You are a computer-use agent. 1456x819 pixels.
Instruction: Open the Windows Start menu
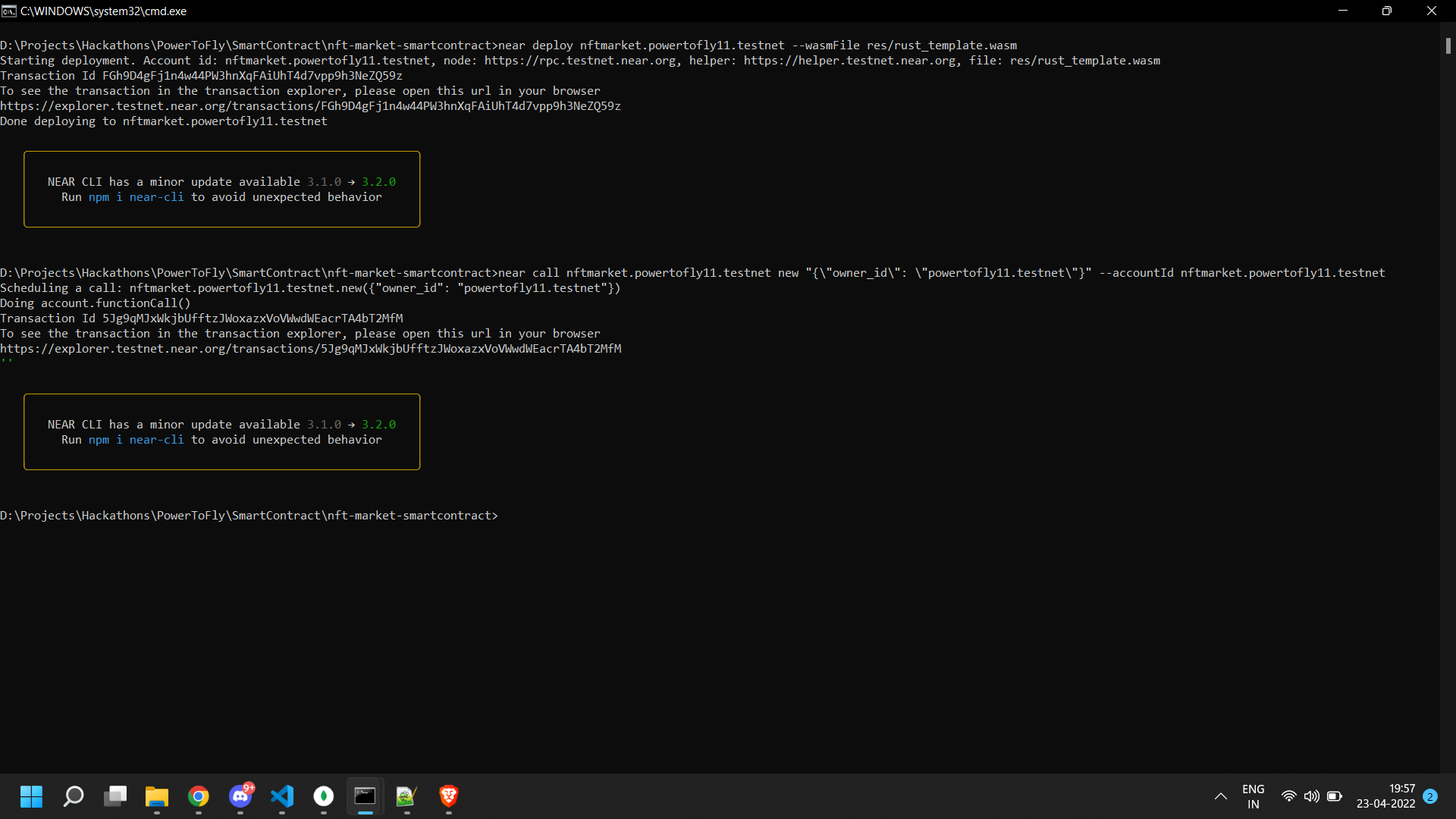coord(31,796)
